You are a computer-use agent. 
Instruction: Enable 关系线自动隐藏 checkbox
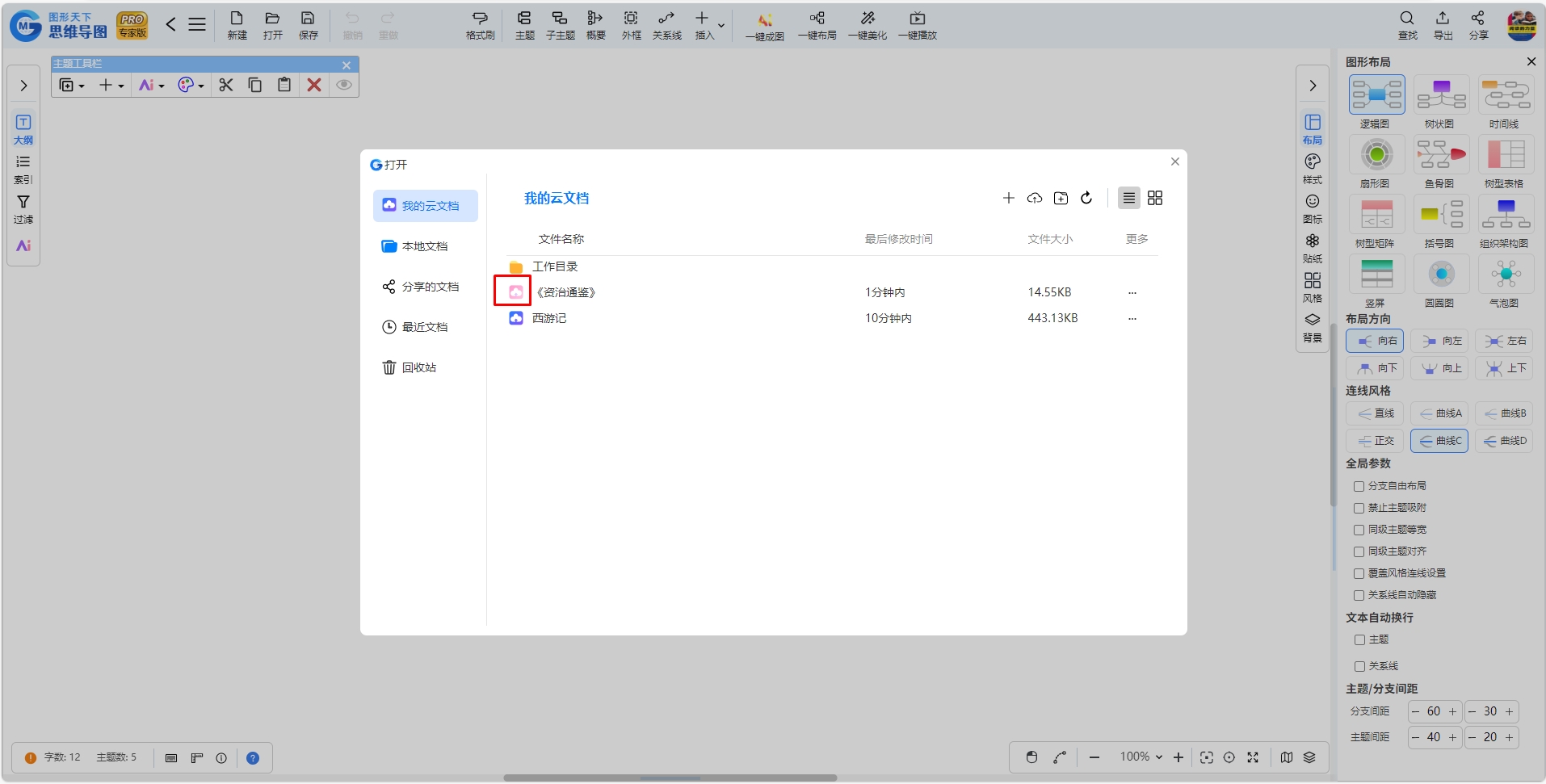(x=1359, y=595)
